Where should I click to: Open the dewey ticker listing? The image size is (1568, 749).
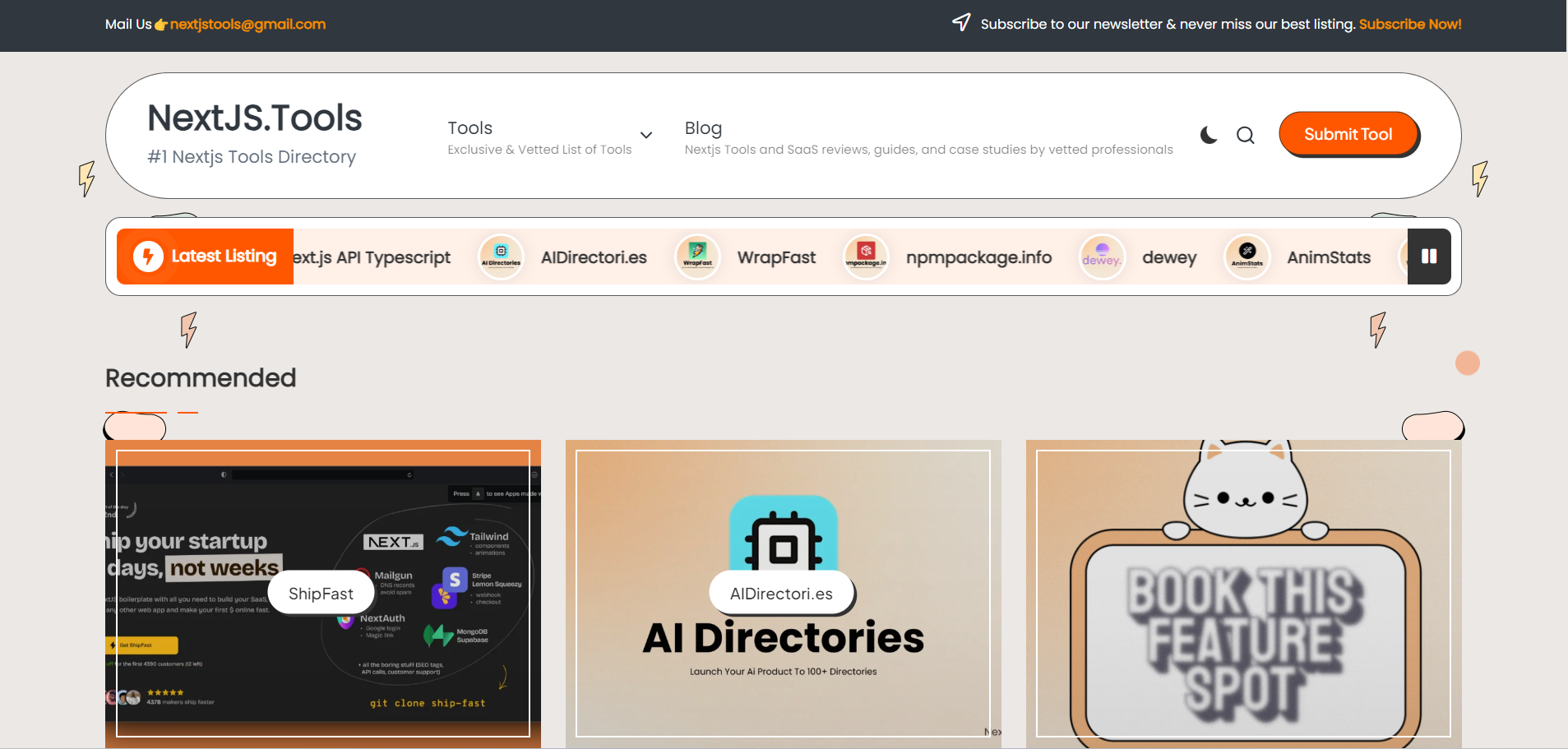pyautogui.click(x=1169, y=257)
